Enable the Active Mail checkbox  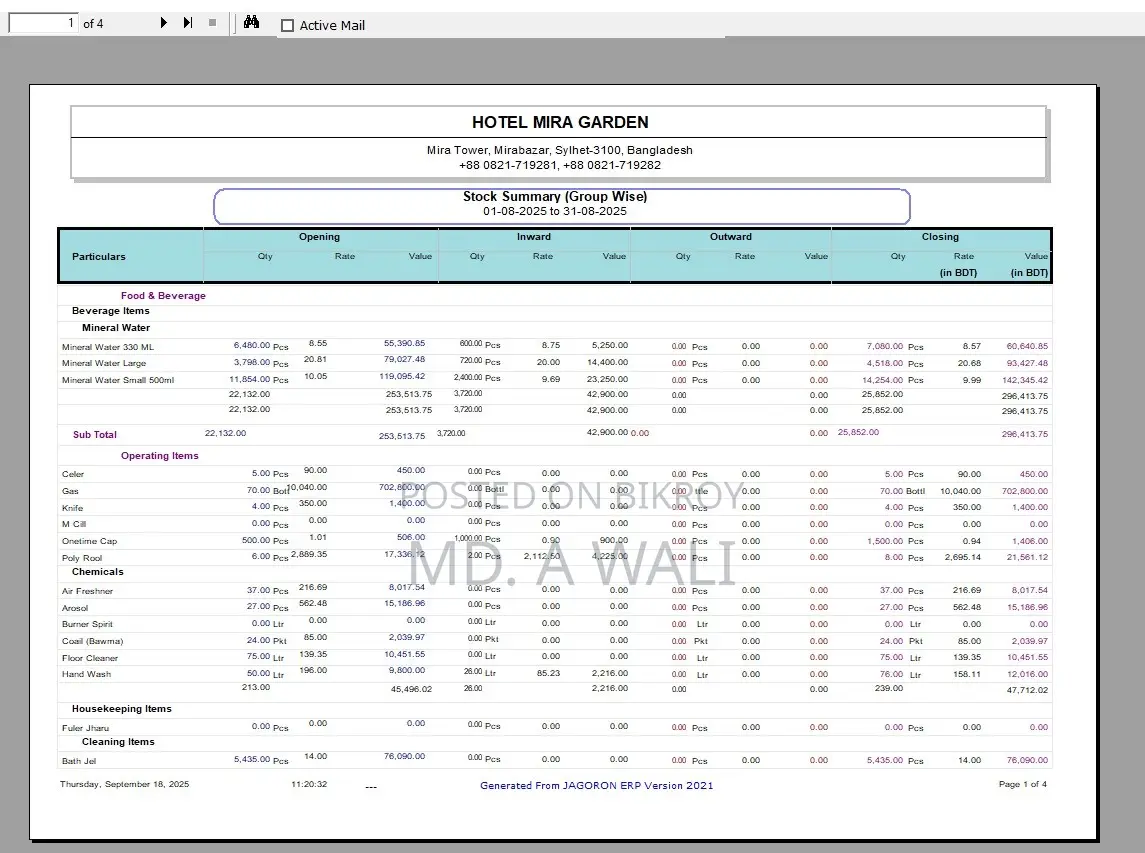pos(288,26)
